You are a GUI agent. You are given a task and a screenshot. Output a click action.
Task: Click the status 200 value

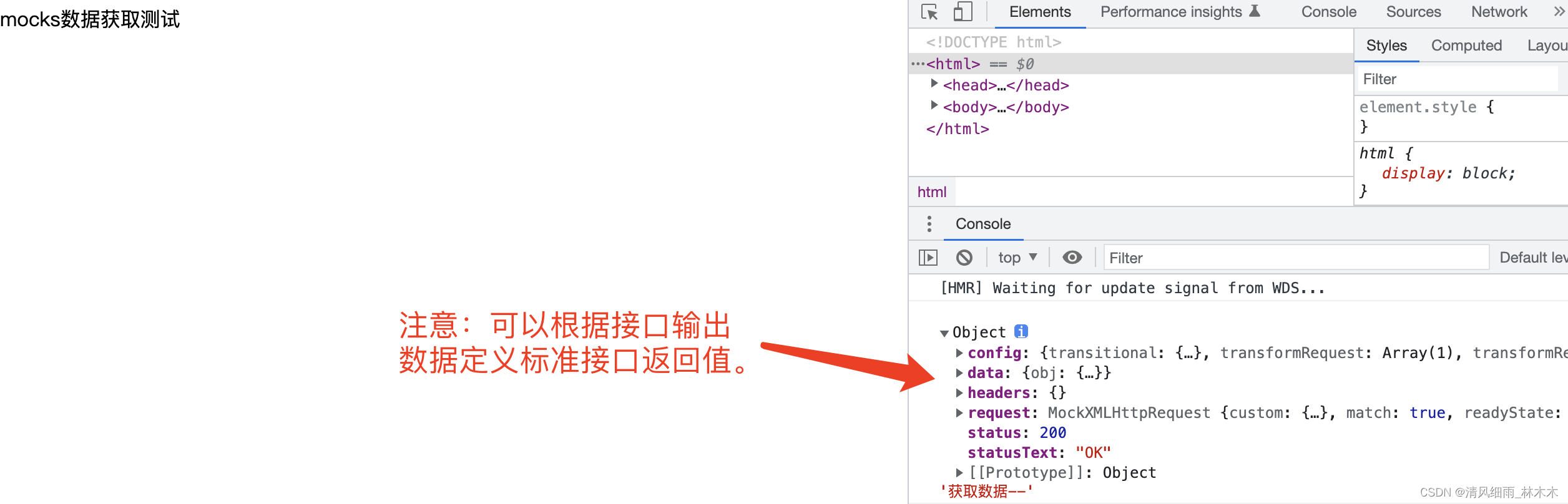1052,433
